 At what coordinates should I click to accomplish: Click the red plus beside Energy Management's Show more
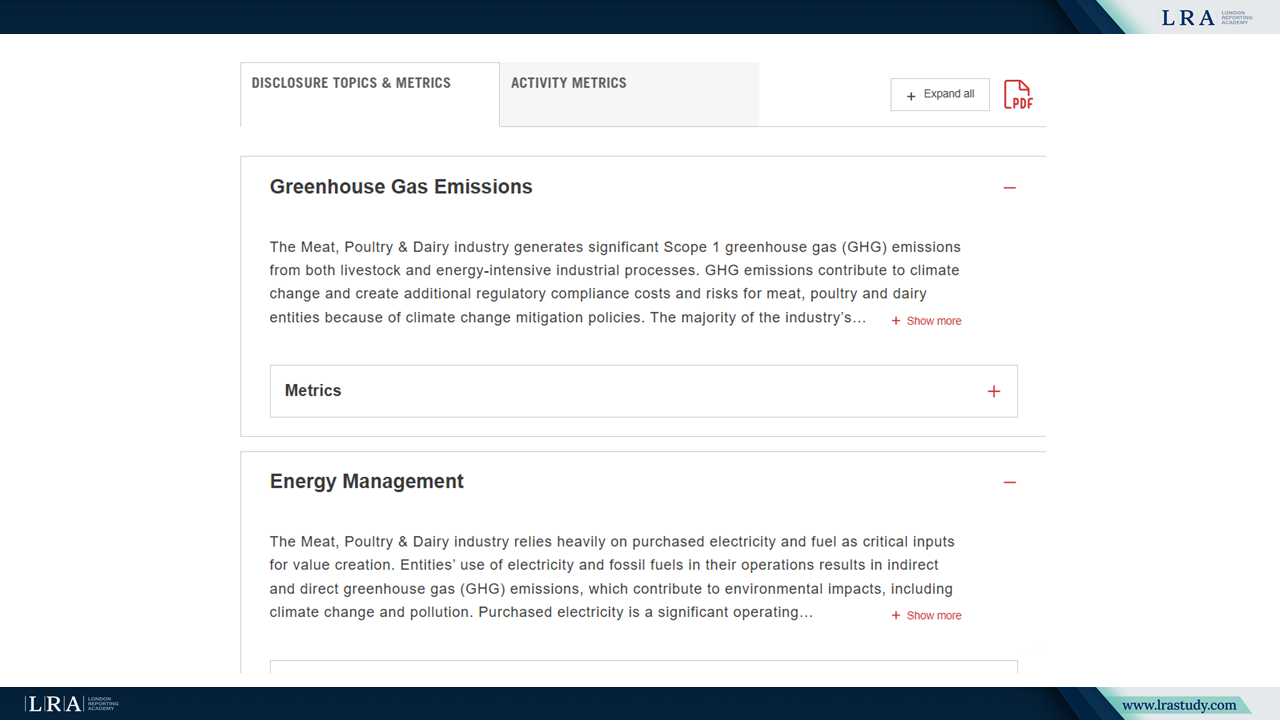[896, 616]
